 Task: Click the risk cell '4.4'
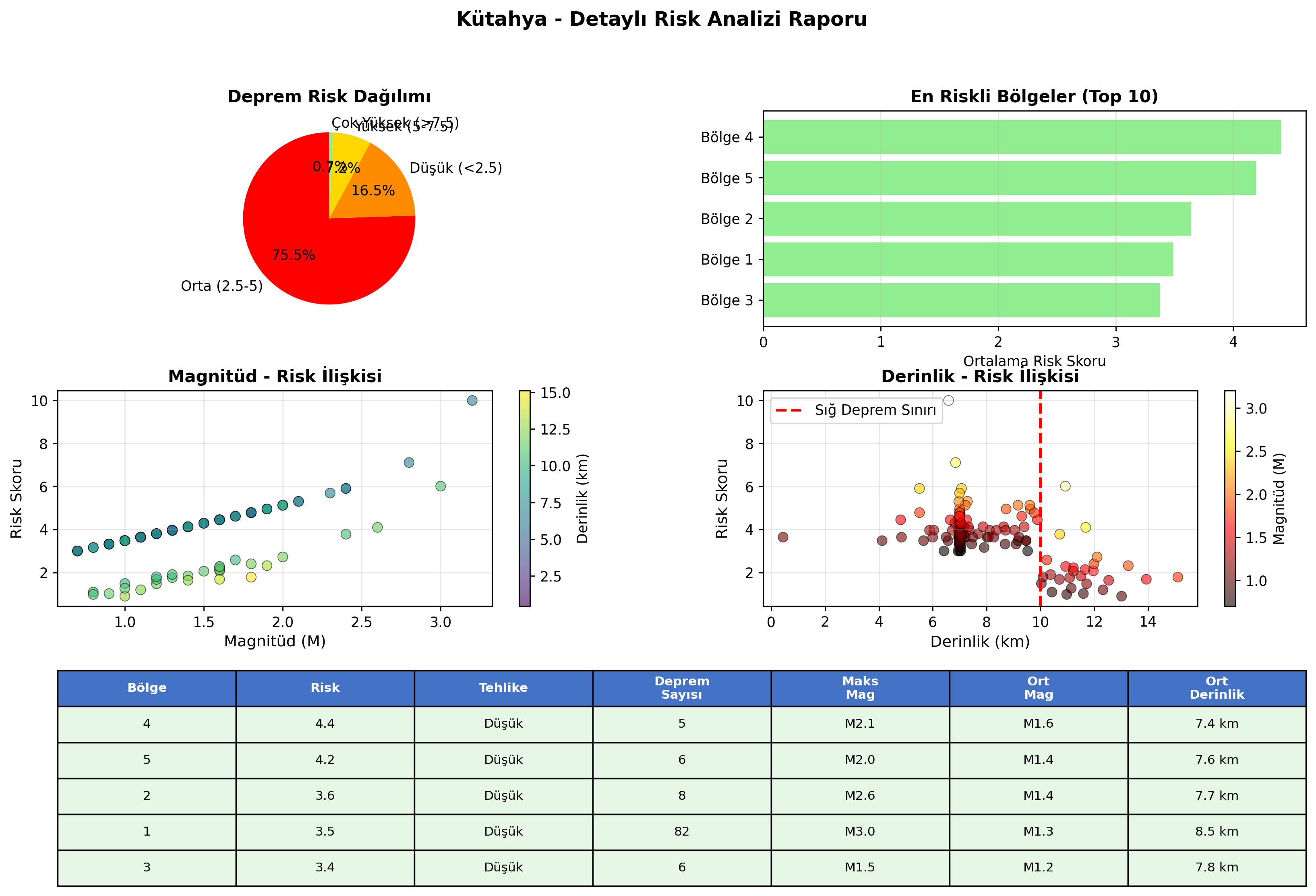[325, 724]
